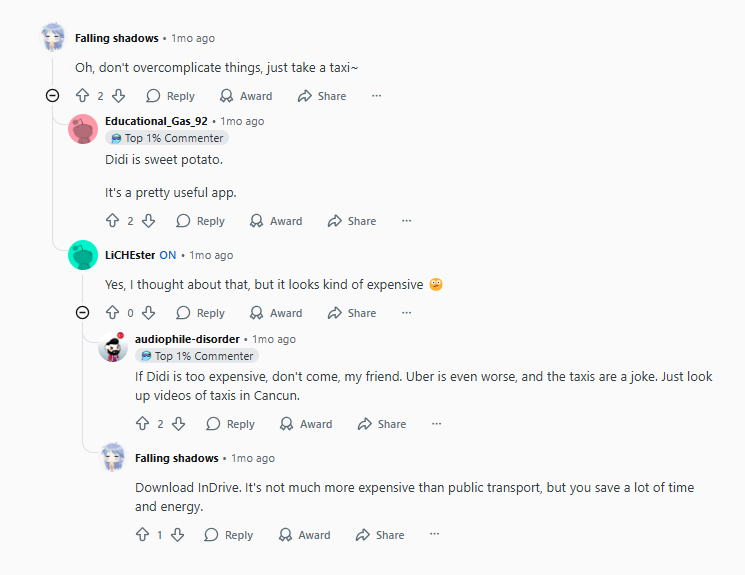Downvote the "Didi is sweet potato" comment
Screen dimensions: 745x575
tap(148, 221)
